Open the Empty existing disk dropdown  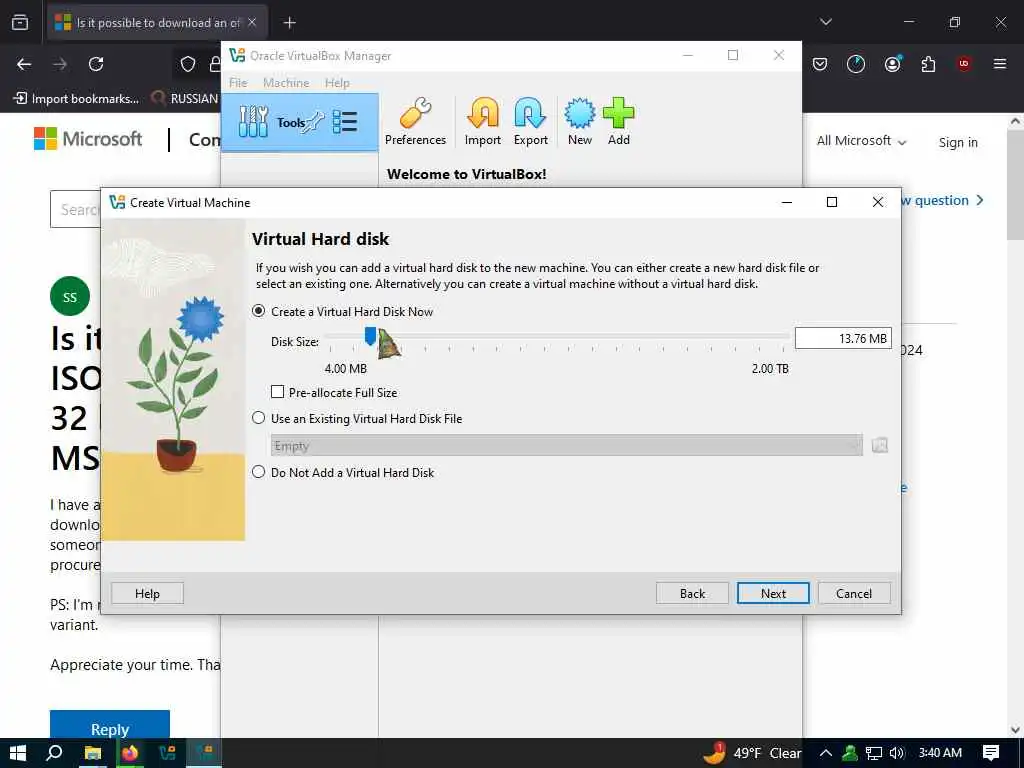coord(566,445)
